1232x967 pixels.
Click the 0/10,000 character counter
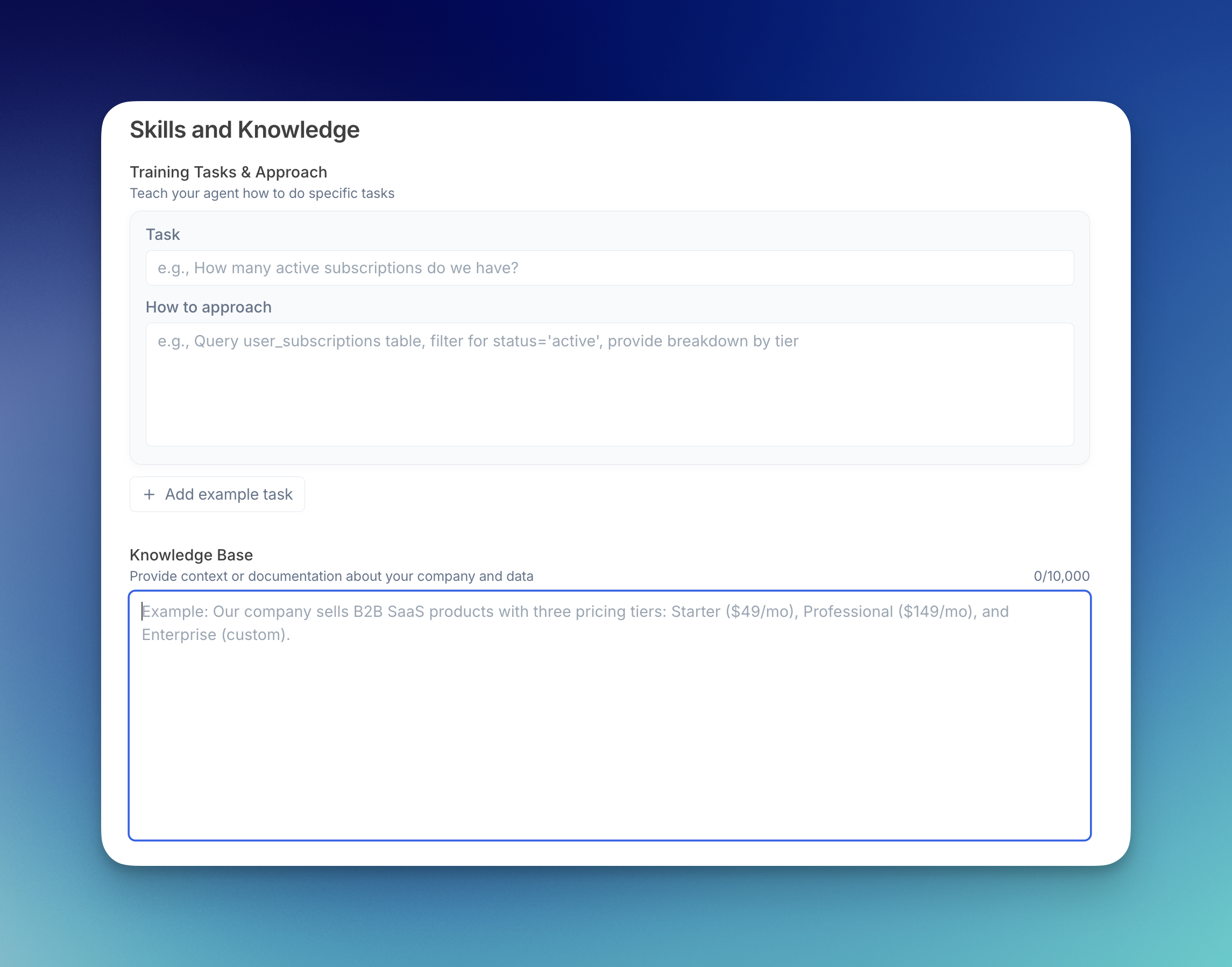click(x=1061, y=576)
